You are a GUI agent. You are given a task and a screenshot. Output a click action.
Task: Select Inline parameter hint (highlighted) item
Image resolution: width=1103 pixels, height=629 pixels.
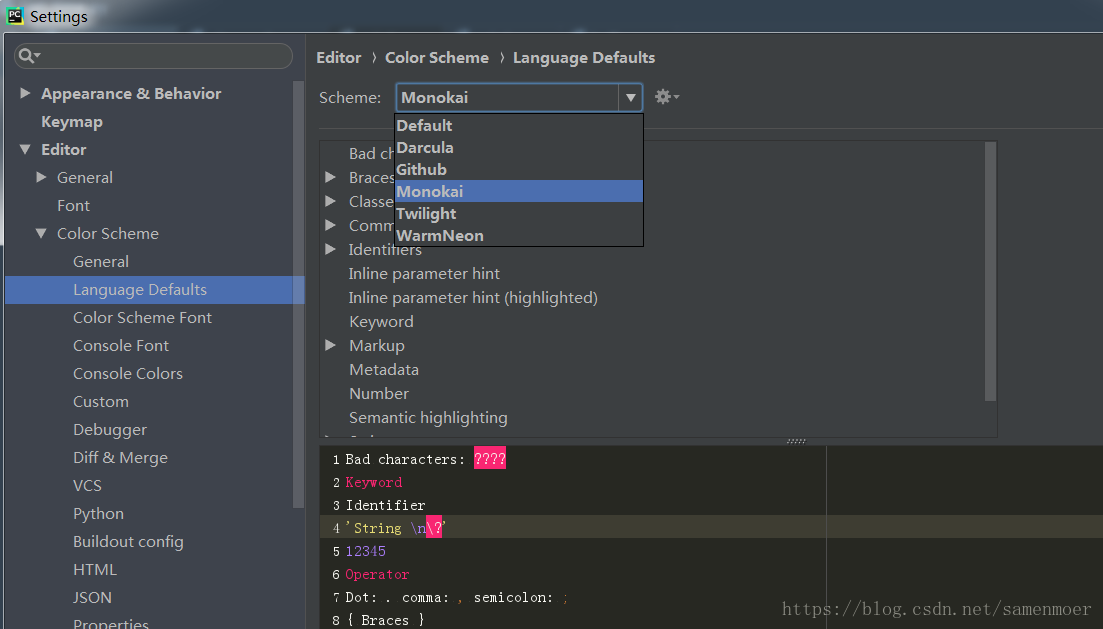473,298
